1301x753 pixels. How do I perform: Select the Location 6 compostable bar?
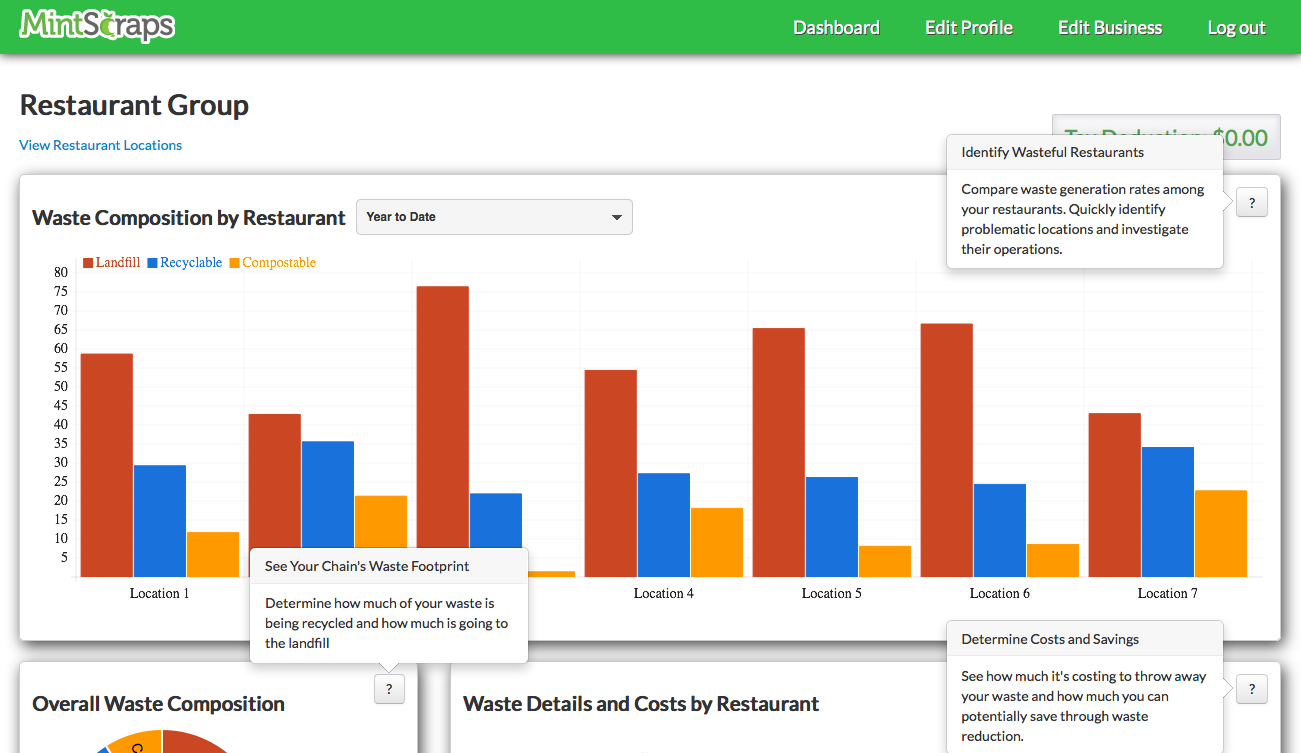(x=1053, y=560)
